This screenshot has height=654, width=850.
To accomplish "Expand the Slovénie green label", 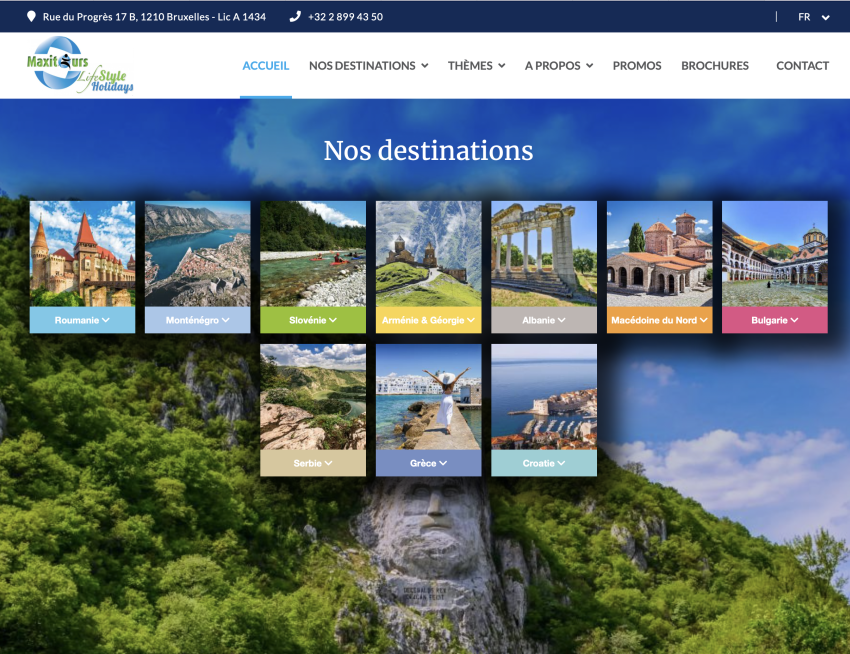I will (313, 320).
